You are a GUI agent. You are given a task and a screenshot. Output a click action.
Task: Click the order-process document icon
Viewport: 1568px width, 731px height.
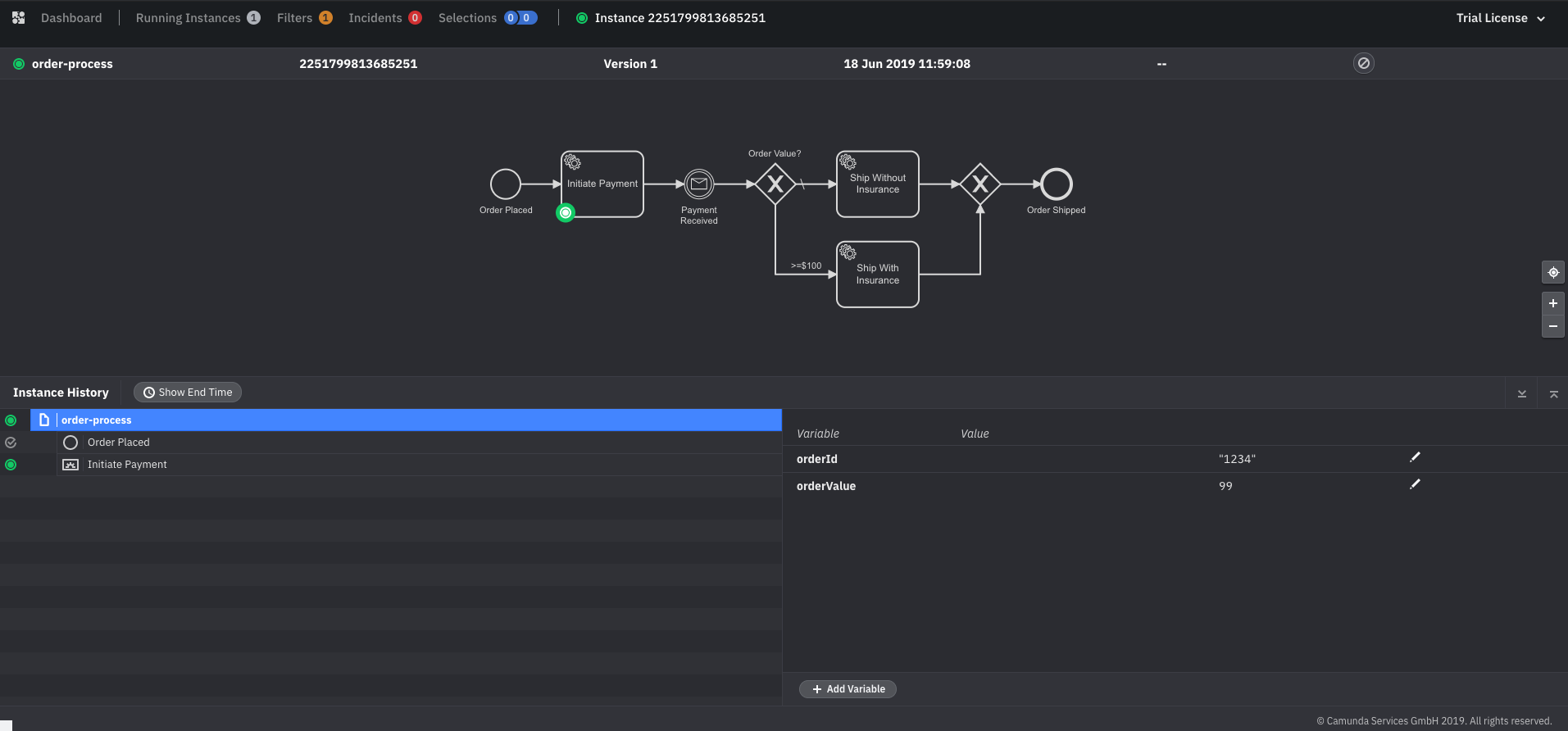[x=44, y=420]
